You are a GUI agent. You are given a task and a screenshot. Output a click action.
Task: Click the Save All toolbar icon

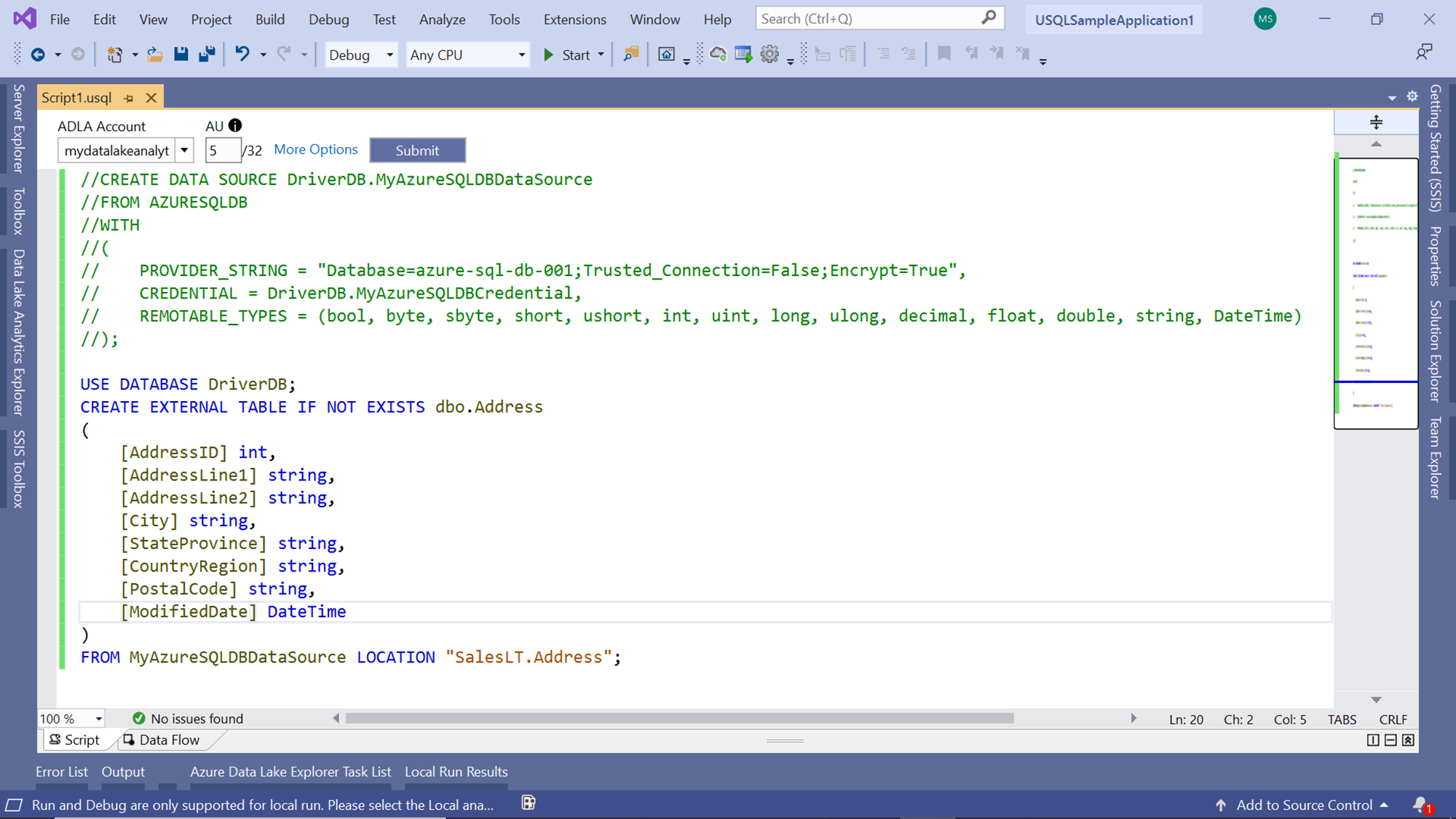click(207, 54)
